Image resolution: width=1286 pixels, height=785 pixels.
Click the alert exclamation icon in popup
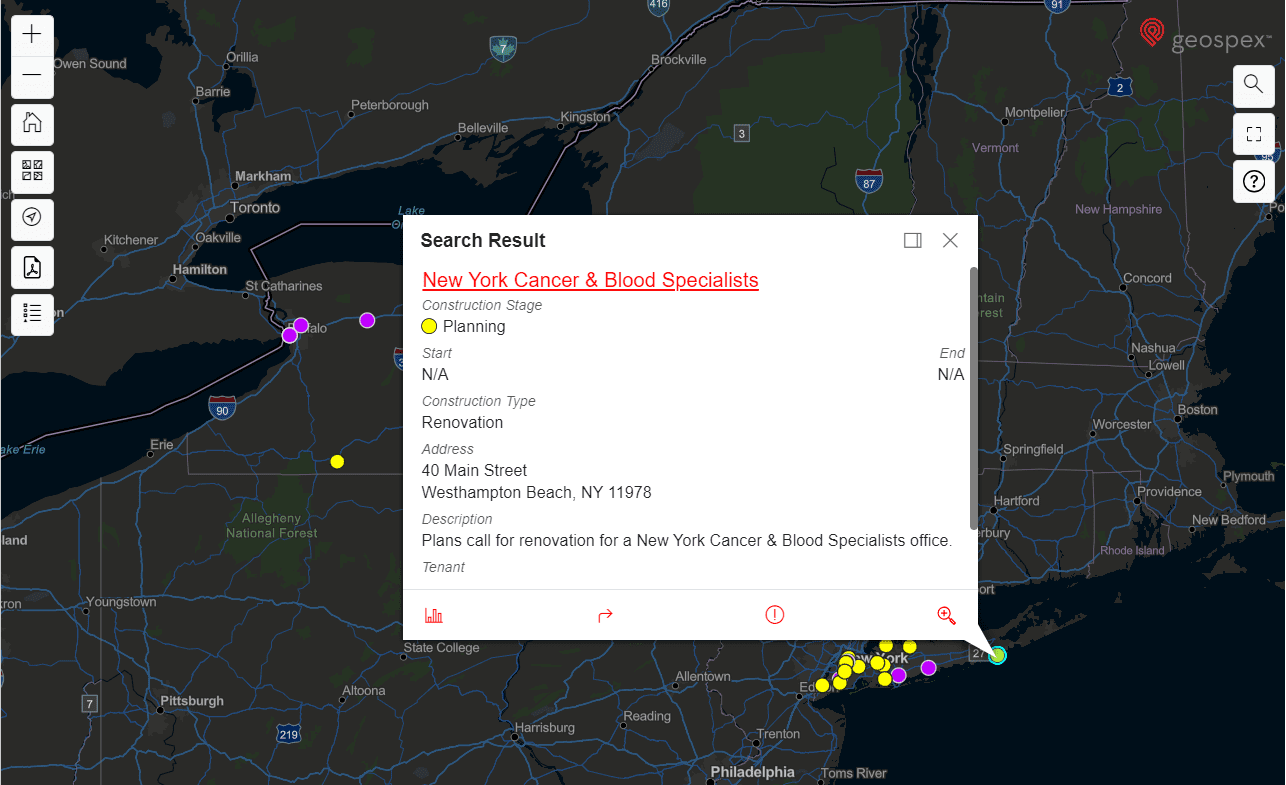click(x=775, y=615)
